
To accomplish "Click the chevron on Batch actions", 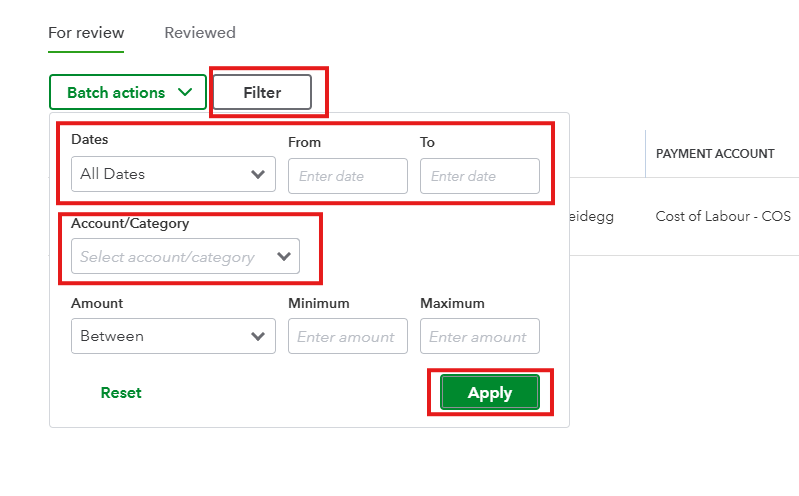I will point(185,93).
